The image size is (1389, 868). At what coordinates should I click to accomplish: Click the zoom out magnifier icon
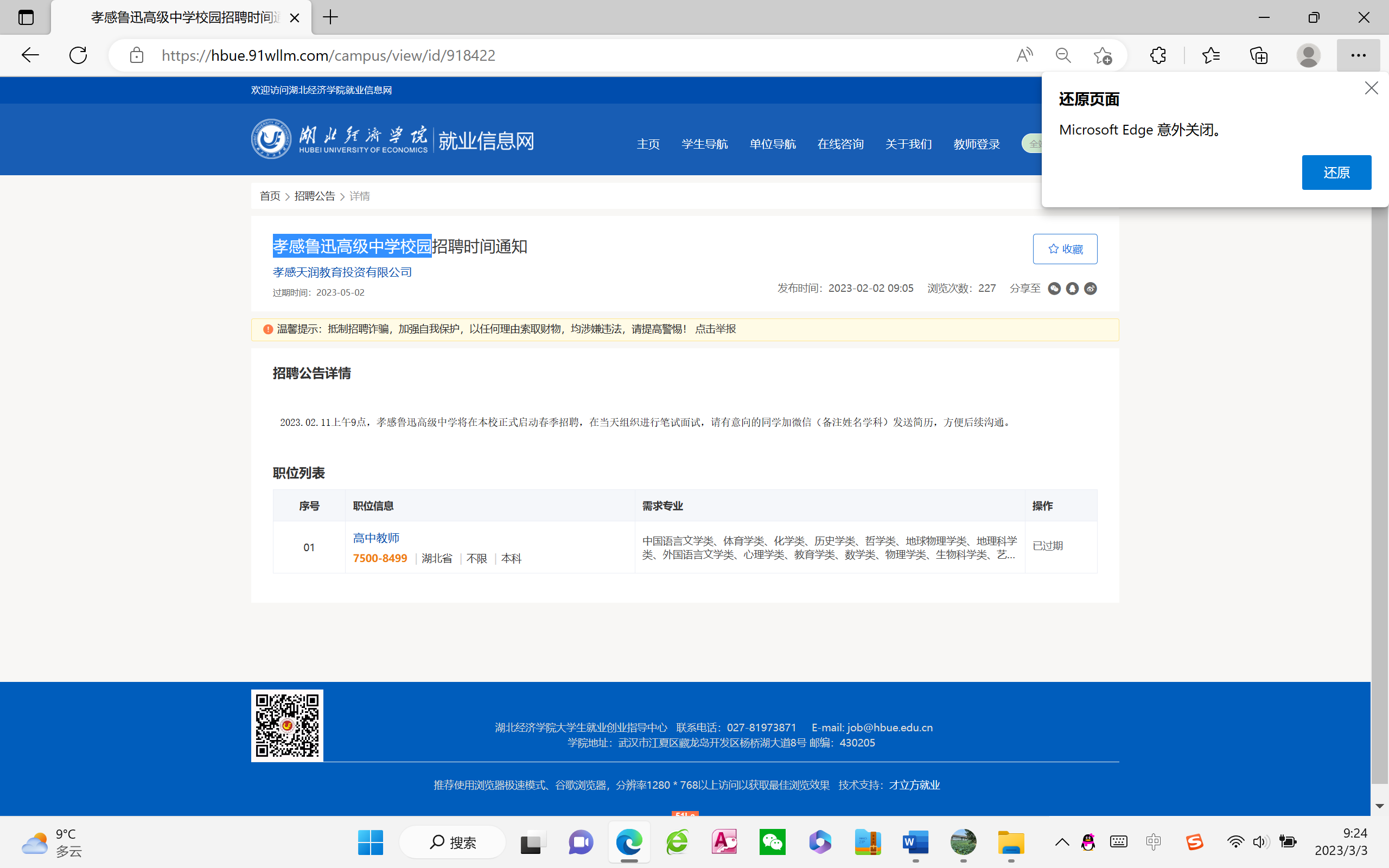[1063, 55]
